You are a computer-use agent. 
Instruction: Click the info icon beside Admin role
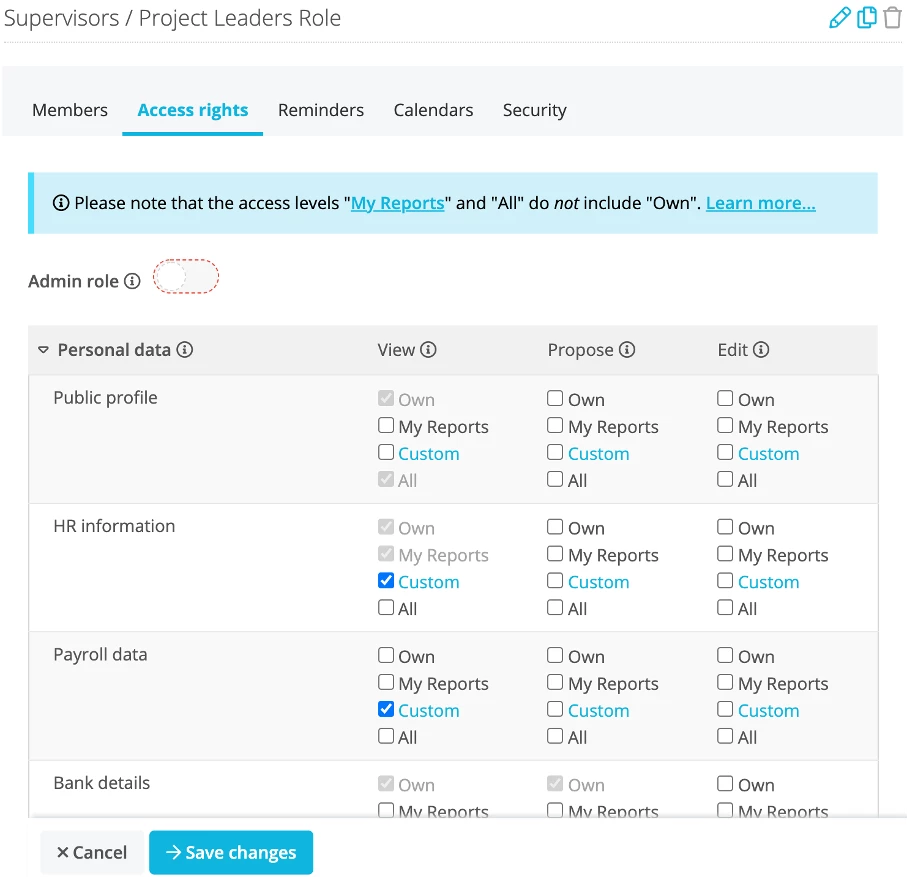click(x=132, y=281)
